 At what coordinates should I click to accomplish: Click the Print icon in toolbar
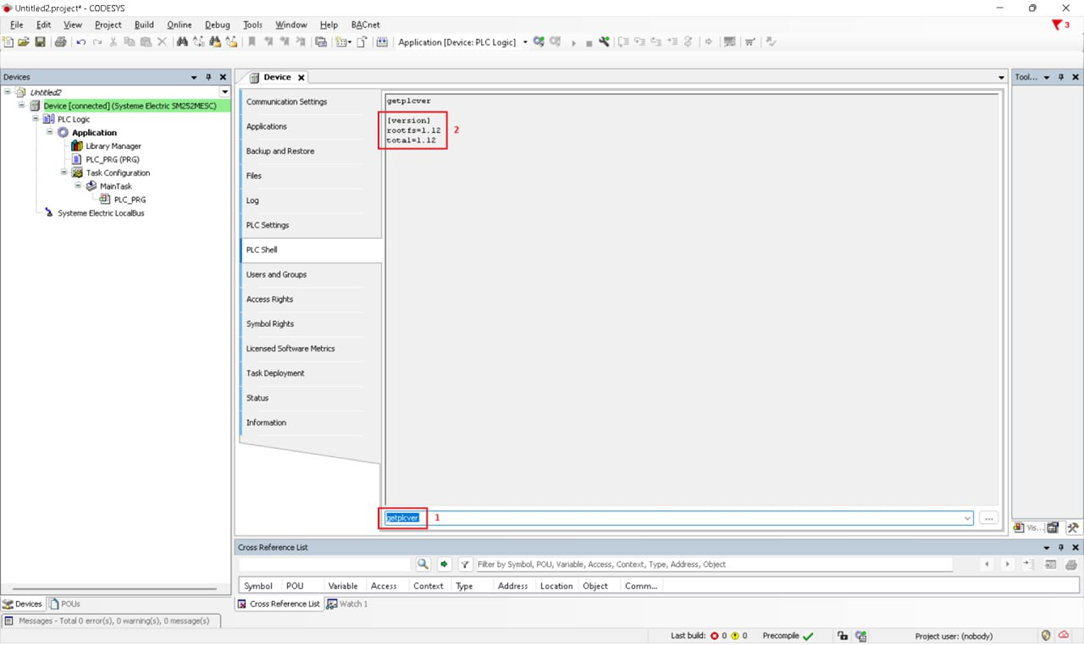[60, 42]
